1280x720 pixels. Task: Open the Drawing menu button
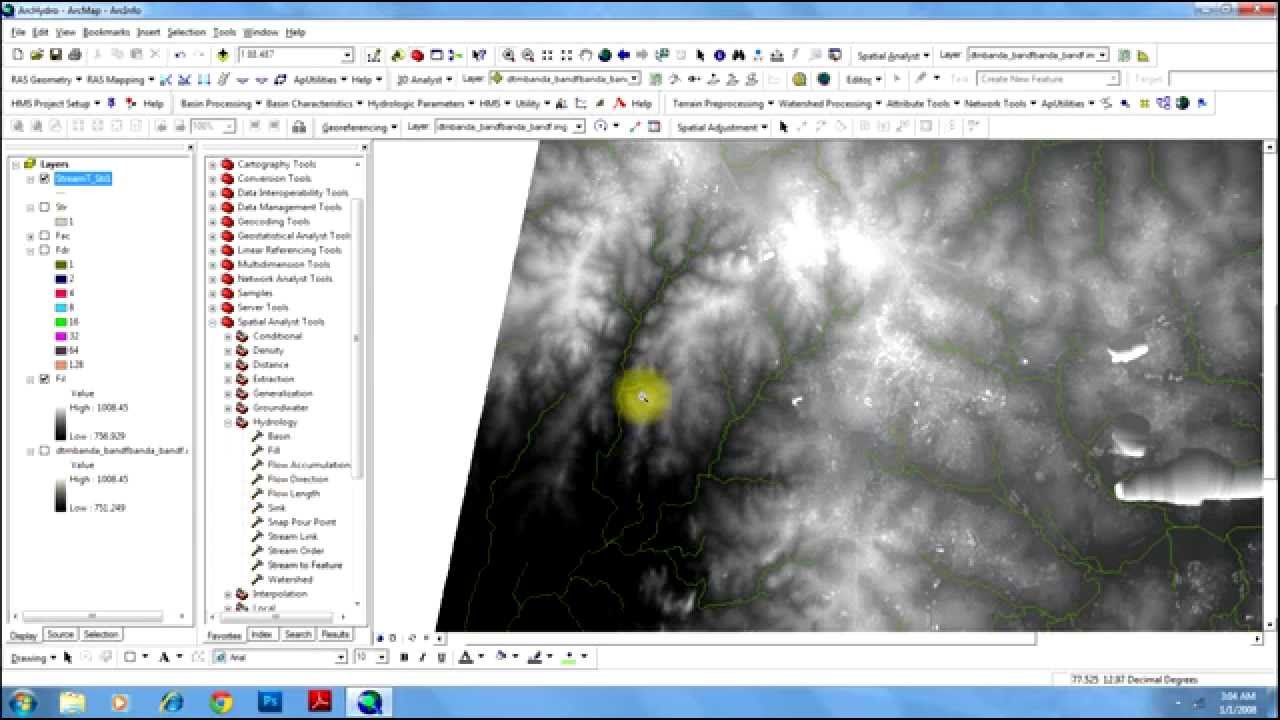pos(32,658)
